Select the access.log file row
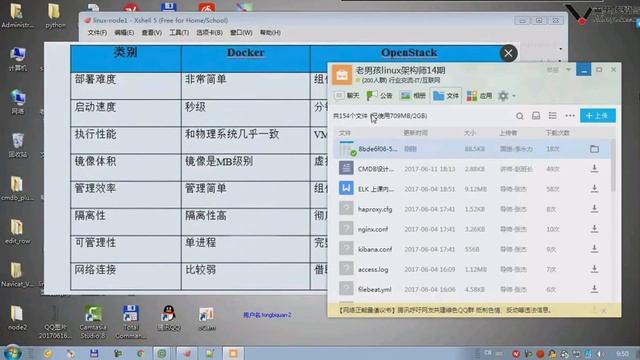Image resolution: width=640 pixels, height=360 pixels. pos(472,269)
